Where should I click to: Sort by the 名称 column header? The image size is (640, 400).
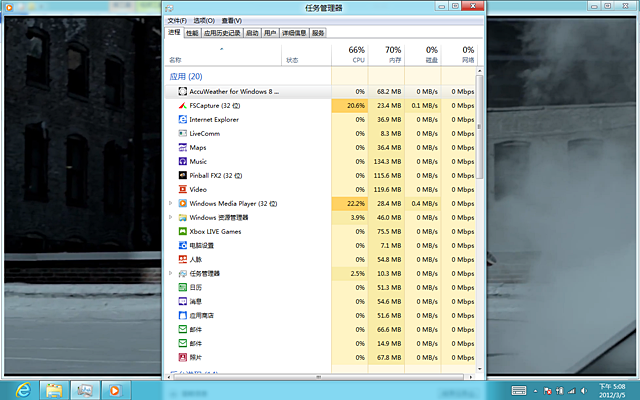[x=223, y=54]
